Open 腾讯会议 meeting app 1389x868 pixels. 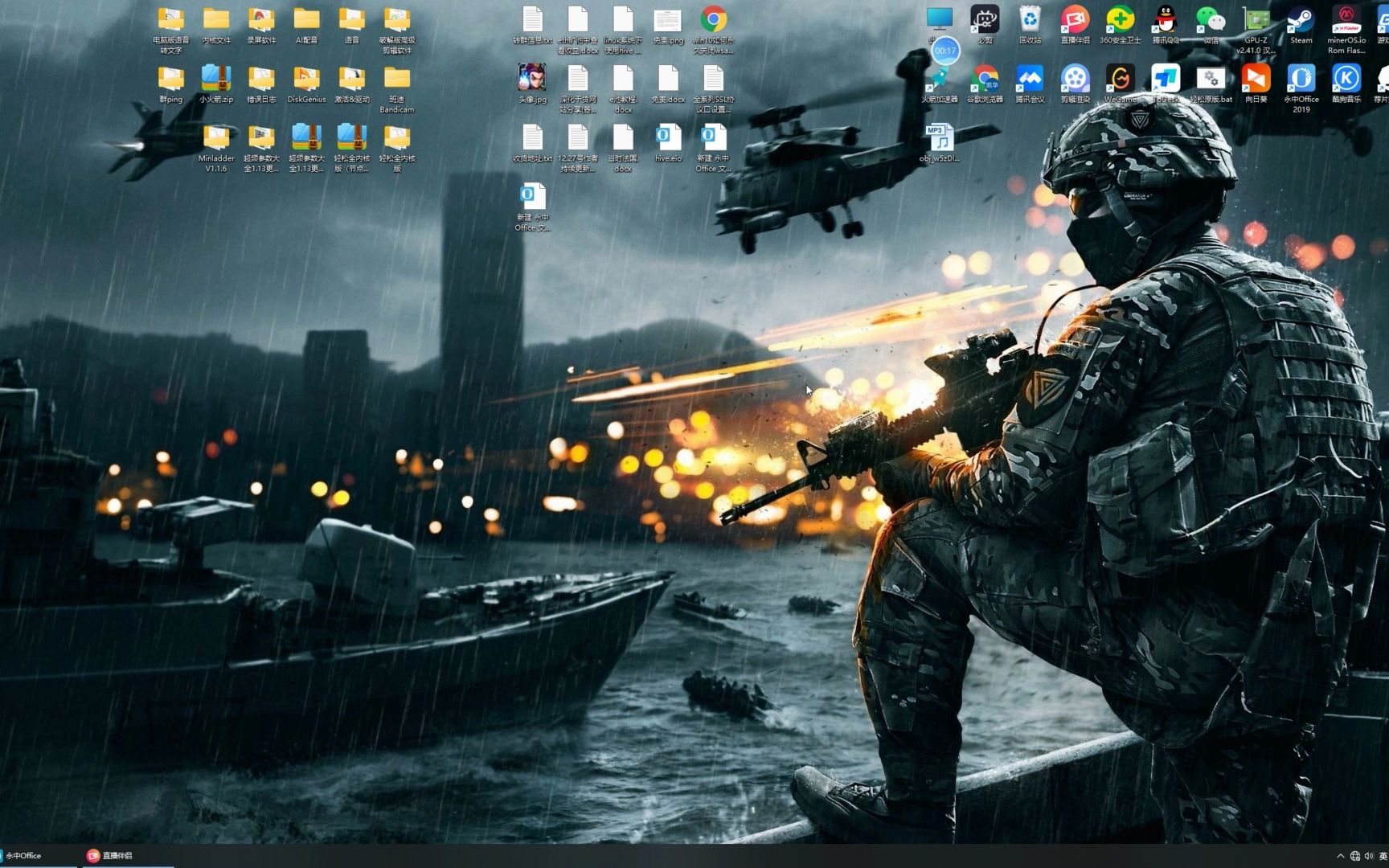pos(1030,84)
